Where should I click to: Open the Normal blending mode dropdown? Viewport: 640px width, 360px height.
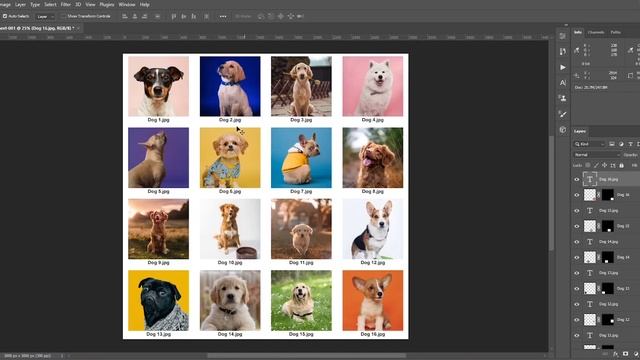pyautogui.click(x=597, y=155)
